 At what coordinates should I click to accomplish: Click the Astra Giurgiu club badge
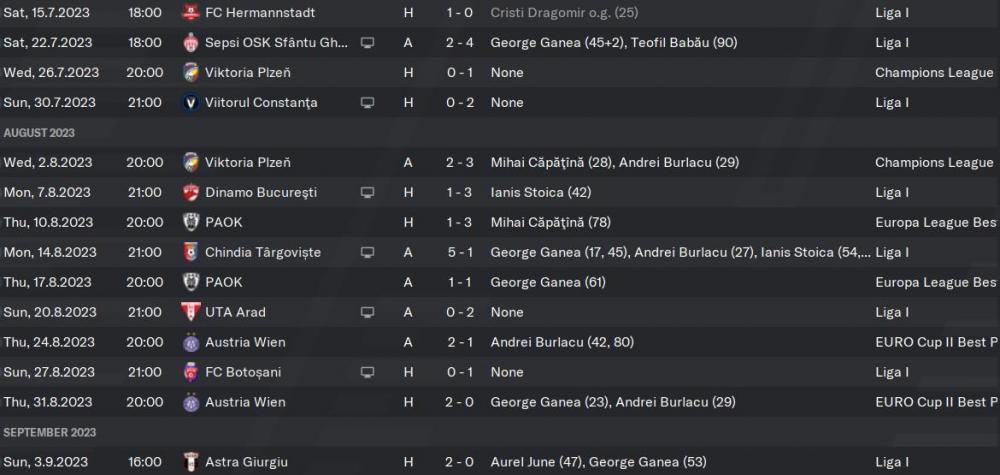point(190,462)
